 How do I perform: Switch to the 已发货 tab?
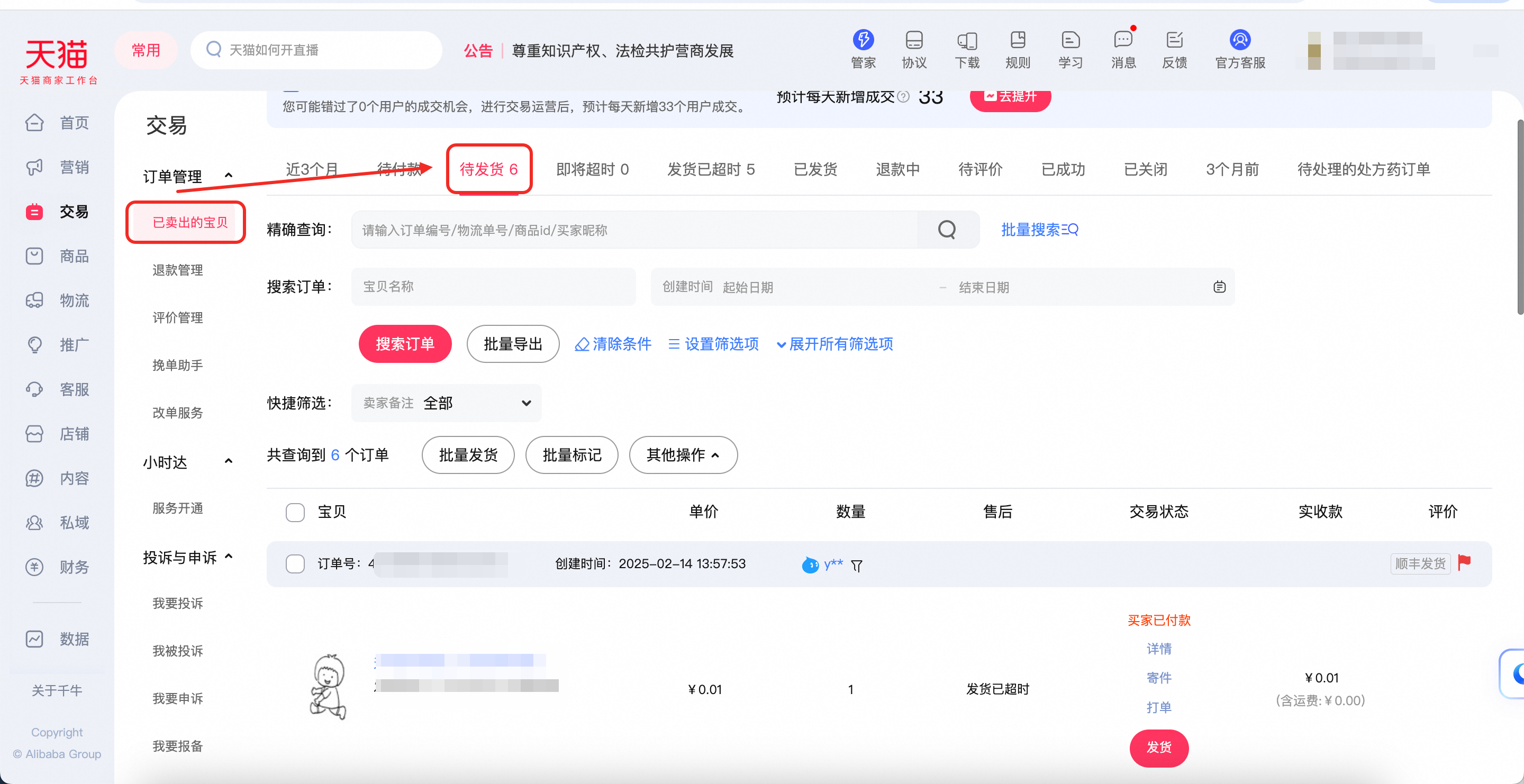click(x=815, y=169)
